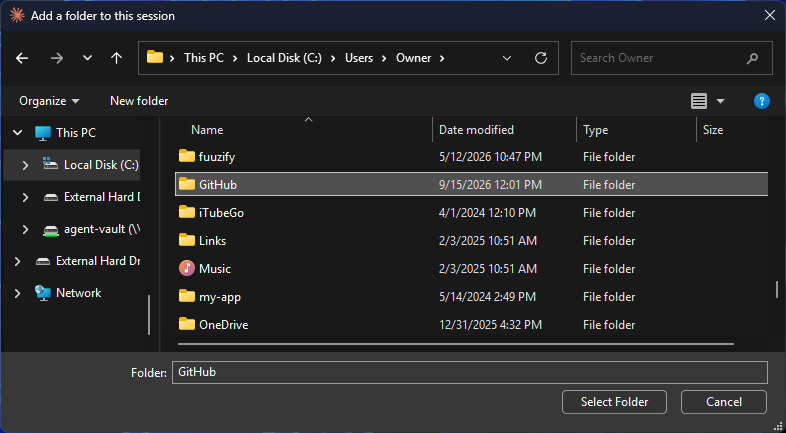The image size is (786, 433).
Task: Click the OneDrive folder icon
Action: [x=186, y=324]
